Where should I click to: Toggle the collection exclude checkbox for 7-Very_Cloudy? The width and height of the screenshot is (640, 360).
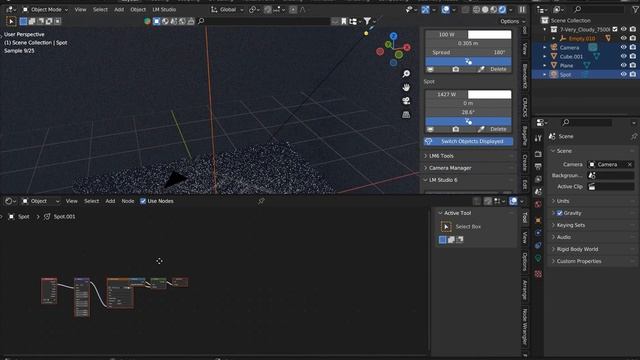point(615,29)
